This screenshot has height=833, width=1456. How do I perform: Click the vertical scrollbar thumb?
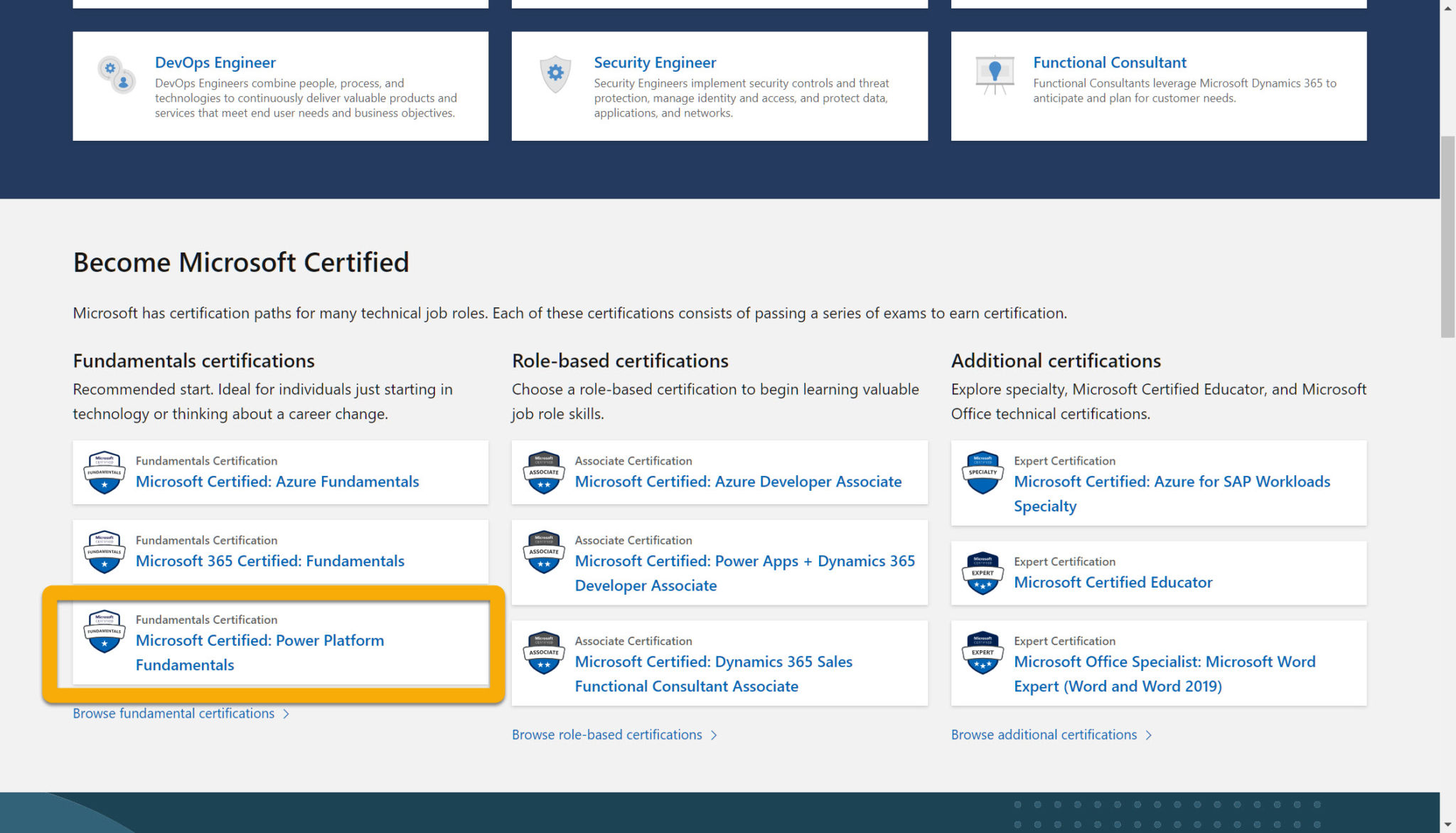pyautogui.click(x=1448, y=236)
